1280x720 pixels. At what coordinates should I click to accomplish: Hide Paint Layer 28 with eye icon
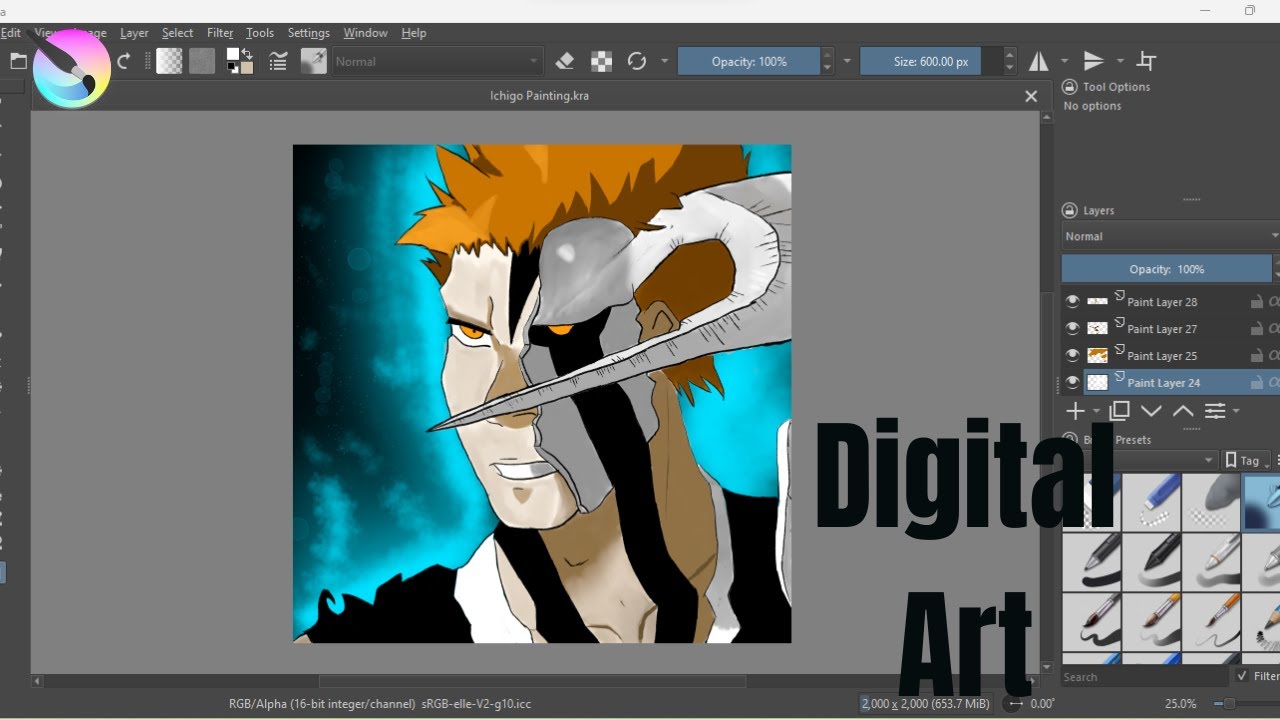click(1073, 301)
